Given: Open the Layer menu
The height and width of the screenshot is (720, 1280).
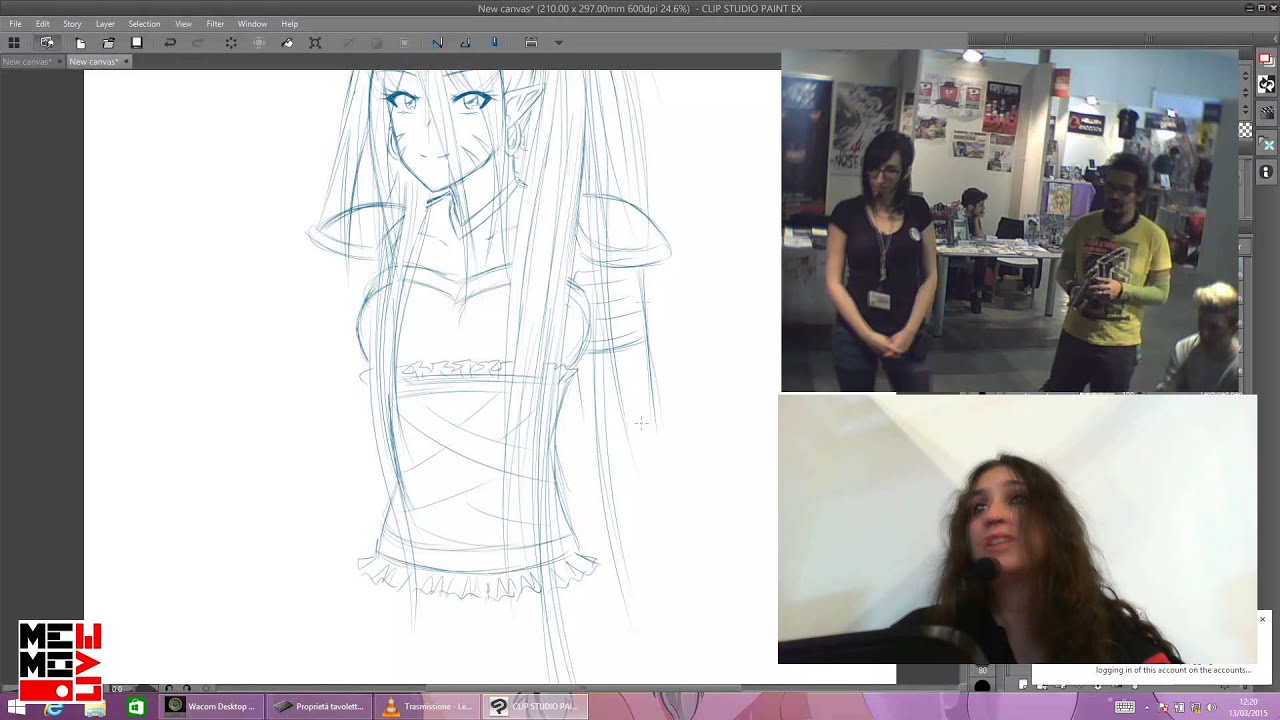Looking at the screenshot, I should 105,24.
